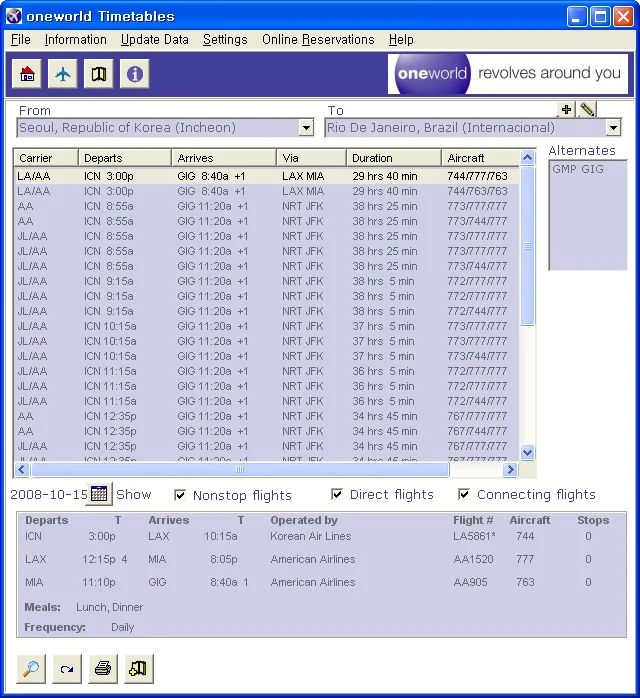Click the magnifying glass search button
Viewport: 640px width, 698px height.
pos(31,669)
